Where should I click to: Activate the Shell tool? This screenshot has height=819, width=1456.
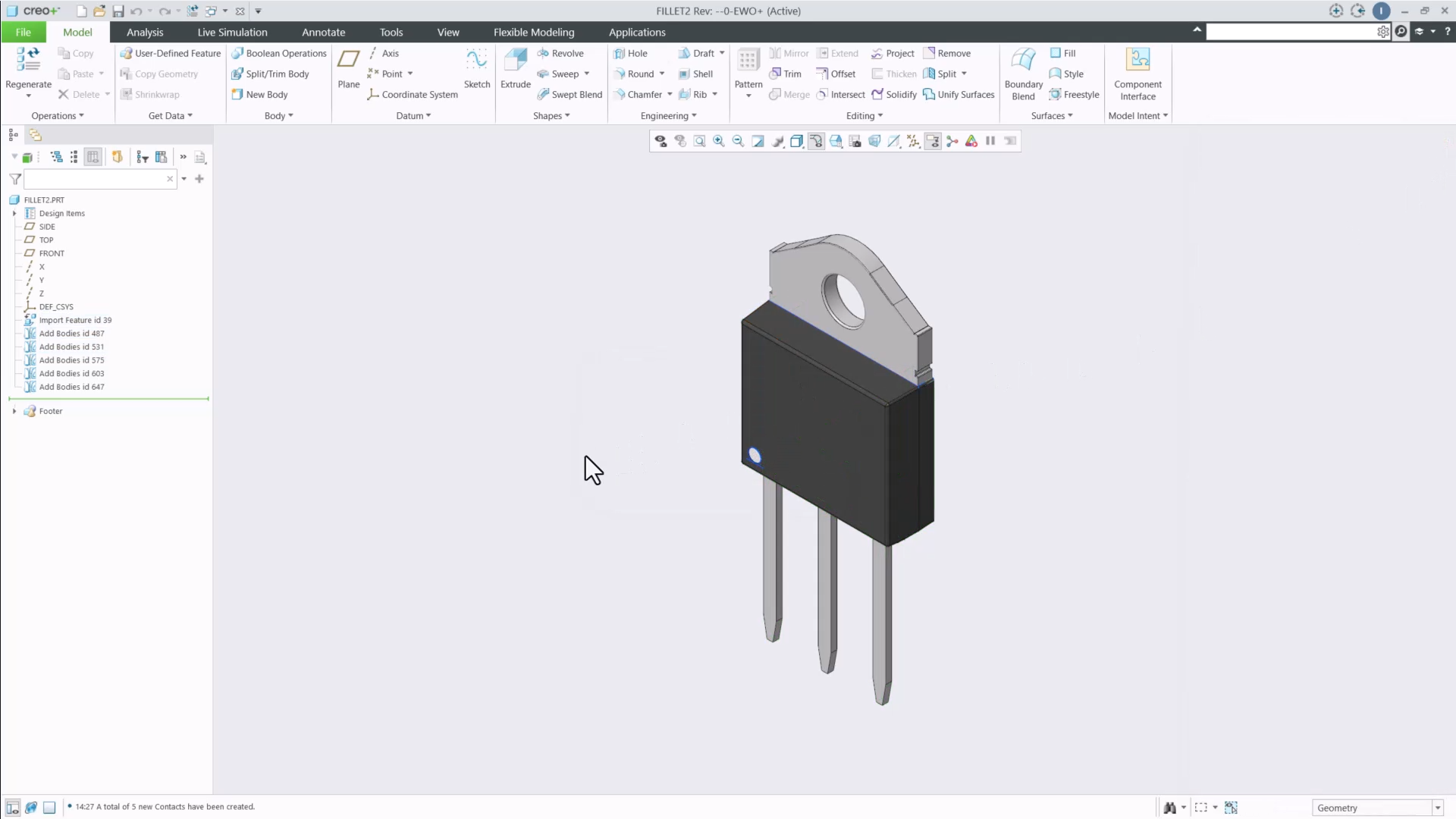(696, 74)
